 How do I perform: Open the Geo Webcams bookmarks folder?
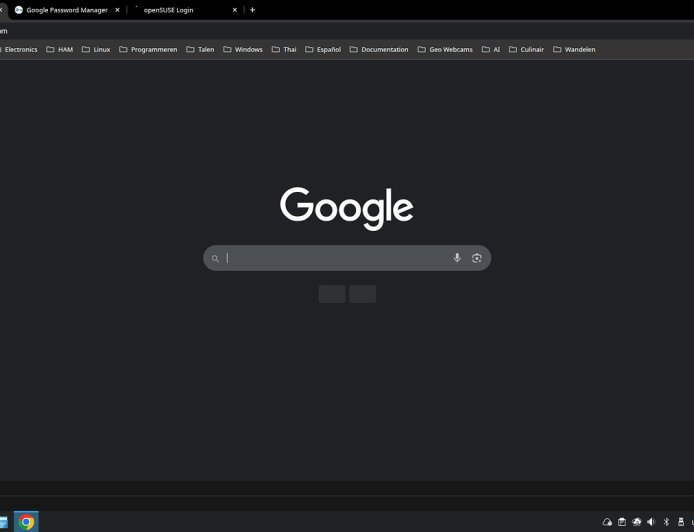(445, 49)
